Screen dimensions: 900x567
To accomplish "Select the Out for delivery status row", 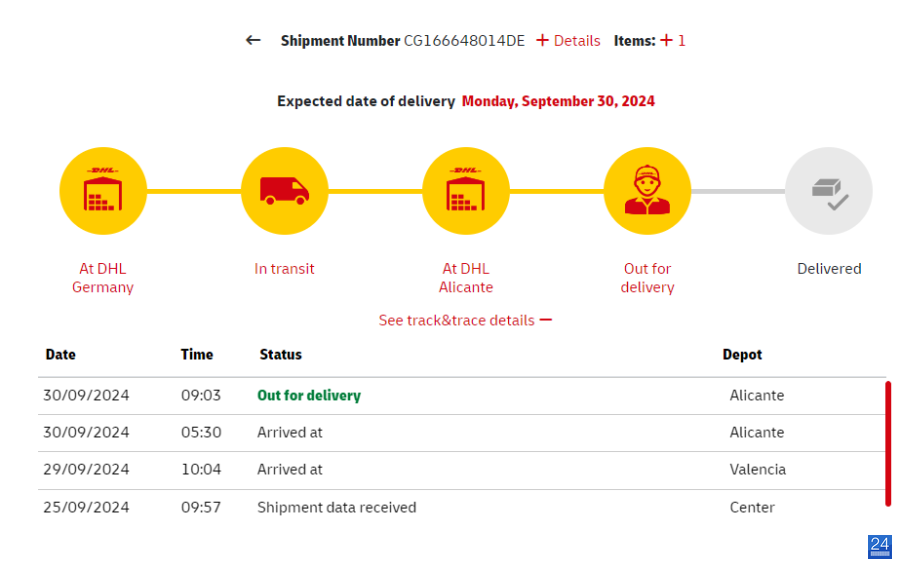I will [462, 395].
